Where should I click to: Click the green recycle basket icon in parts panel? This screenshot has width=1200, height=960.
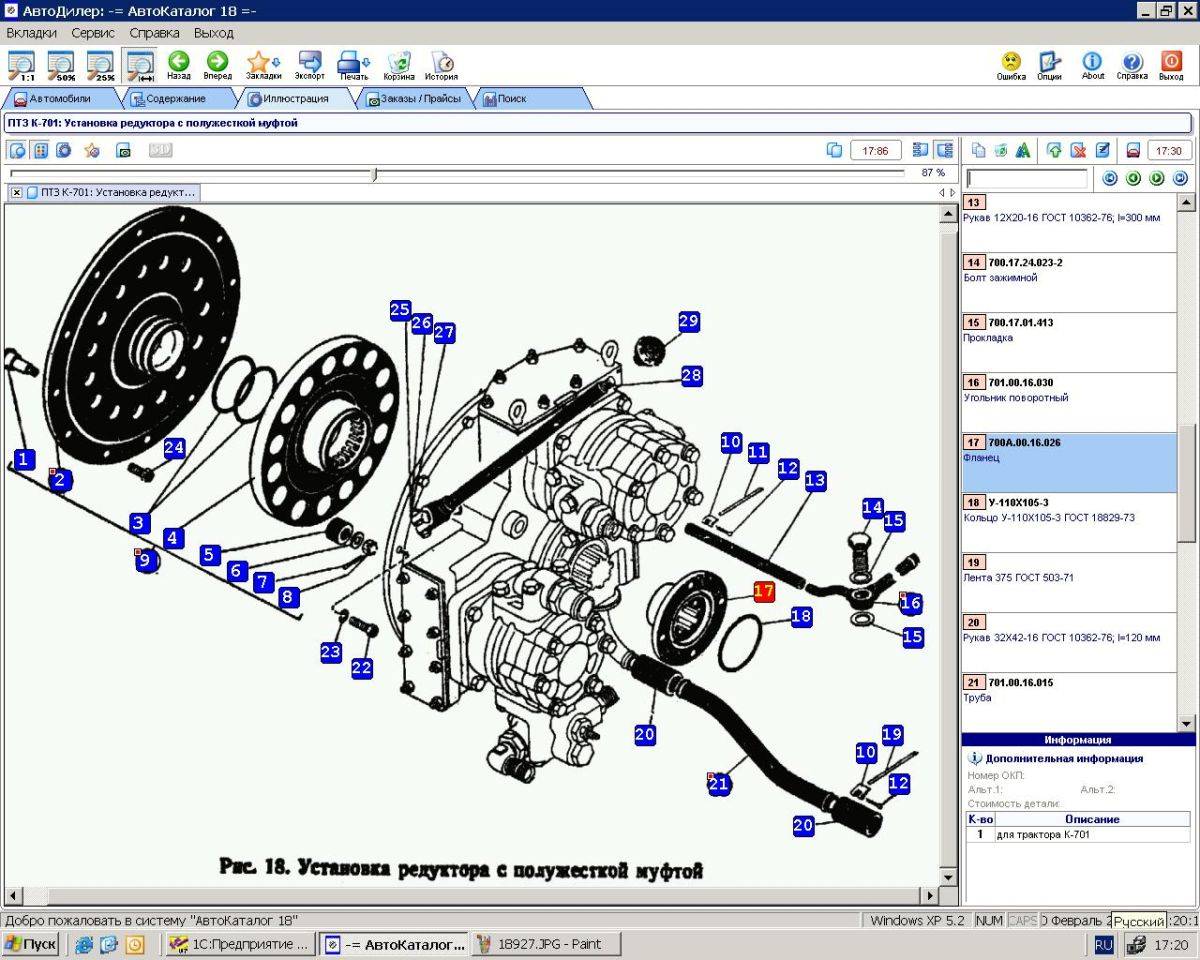tap(1000, 150)
